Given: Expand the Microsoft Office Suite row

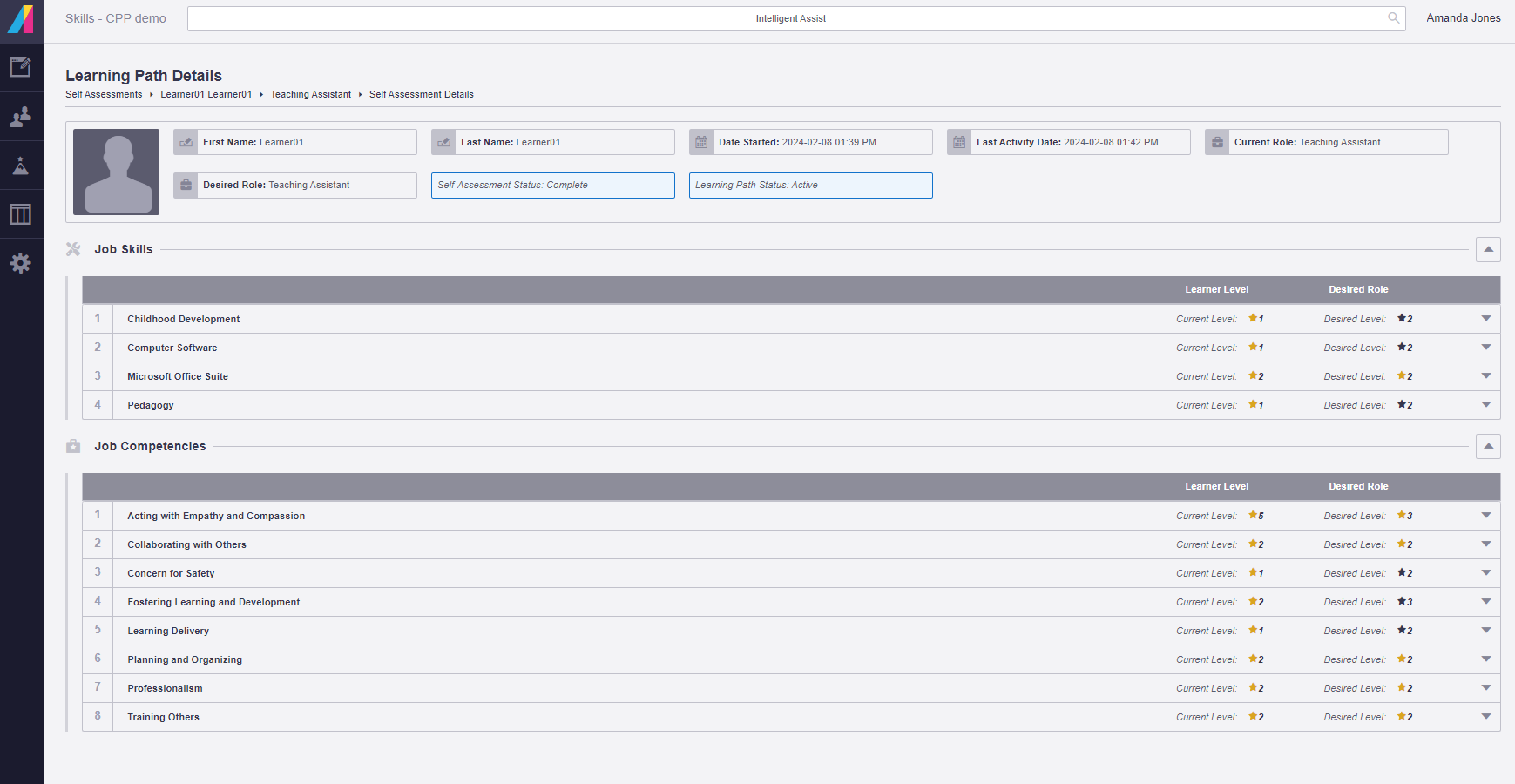Looking at the screenshot, I should [1486, 376].
